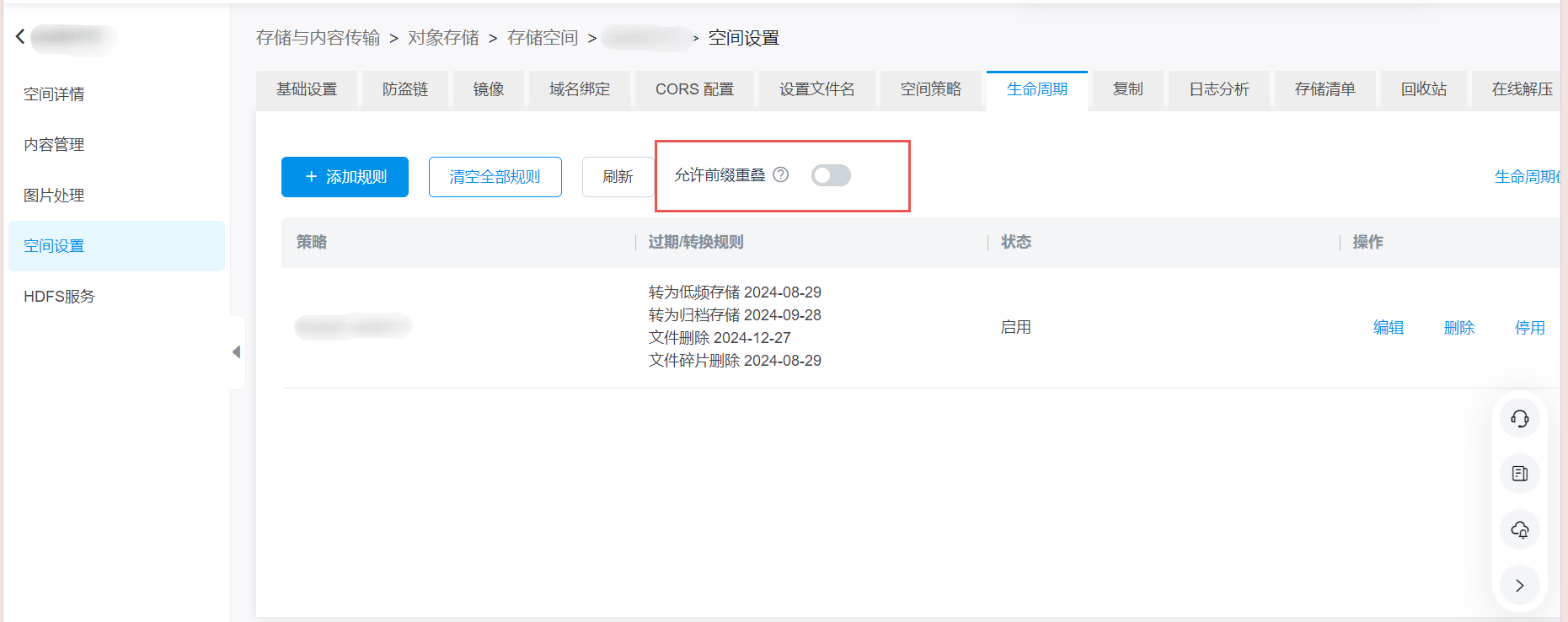Image resolution: width=1568 pixels, height=622 pixels.
Task: Click 停用 to disable the lifecycle rule
Action: (x=1530, y=328)
